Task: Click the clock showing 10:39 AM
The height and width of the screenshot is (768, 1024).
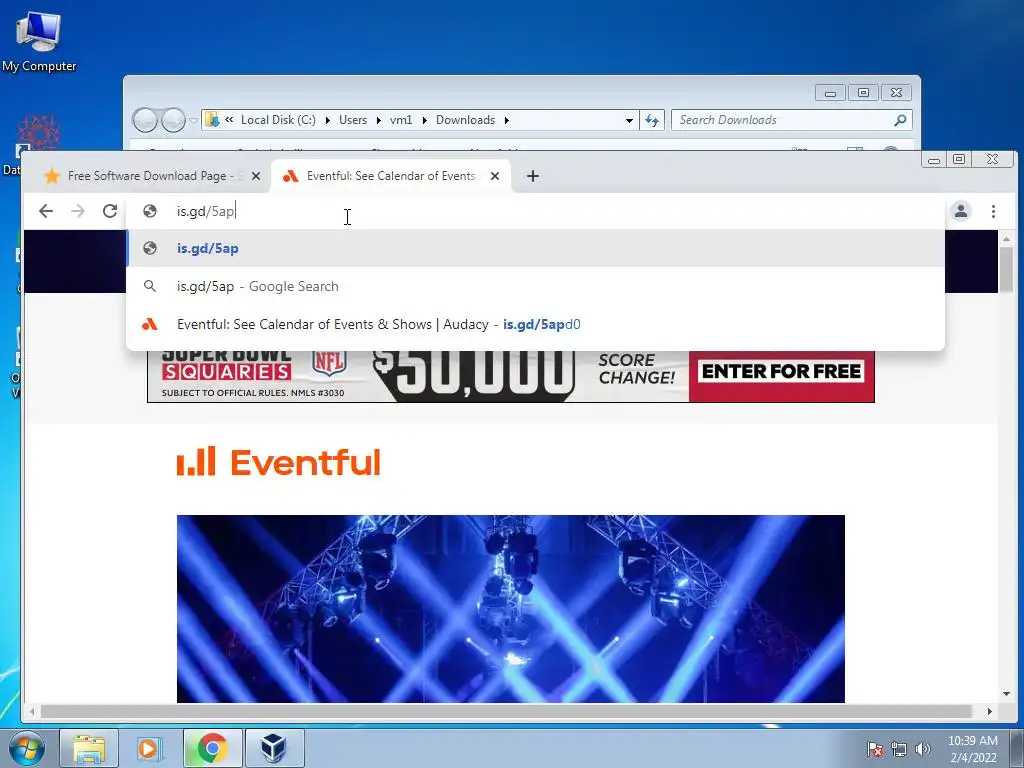Action: click(972, 748)
